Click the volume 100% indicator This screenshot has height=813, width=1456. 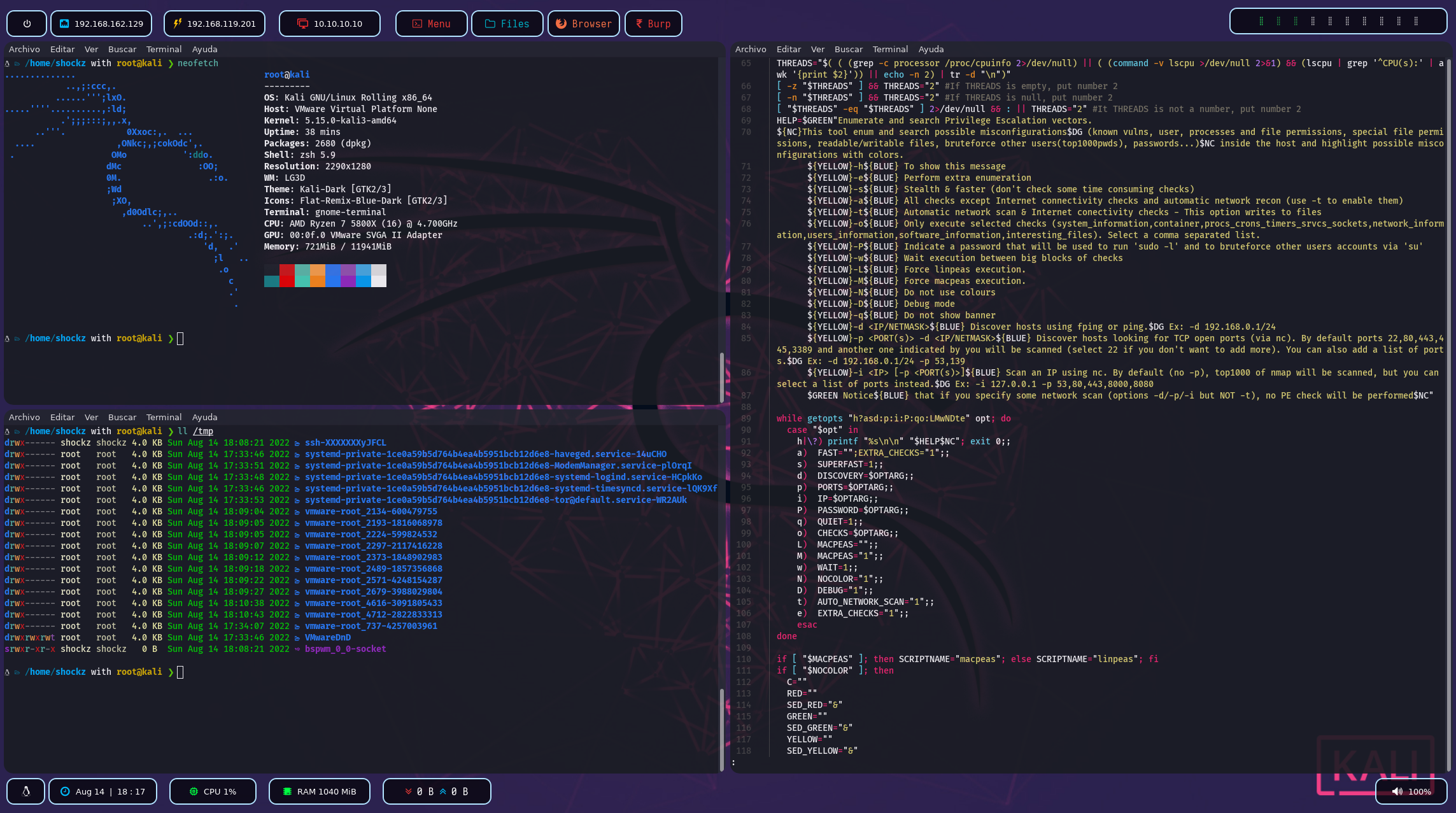1411,791
